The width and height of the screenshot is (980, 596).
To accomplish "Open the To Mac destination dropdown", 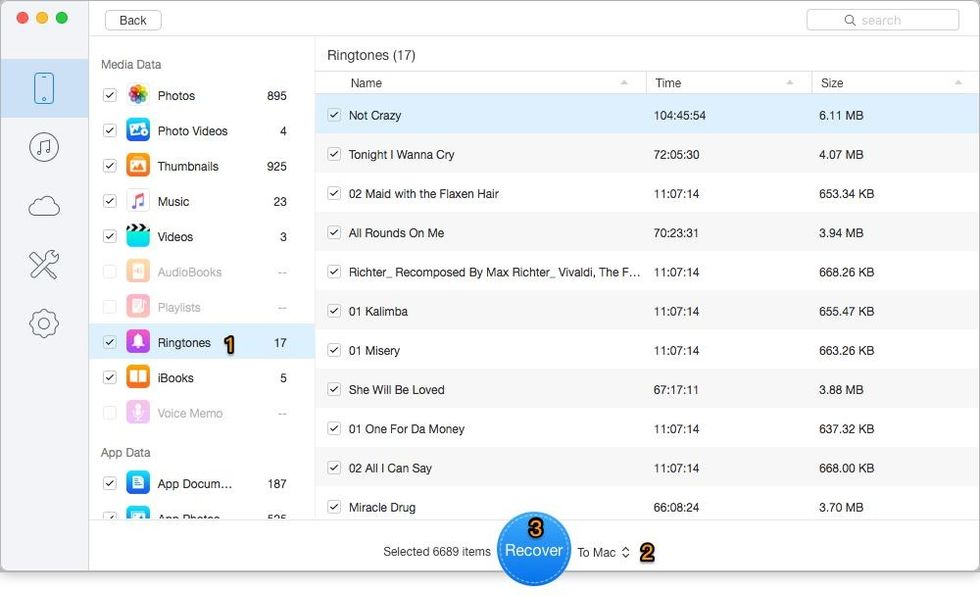I will tap(603, 552).
